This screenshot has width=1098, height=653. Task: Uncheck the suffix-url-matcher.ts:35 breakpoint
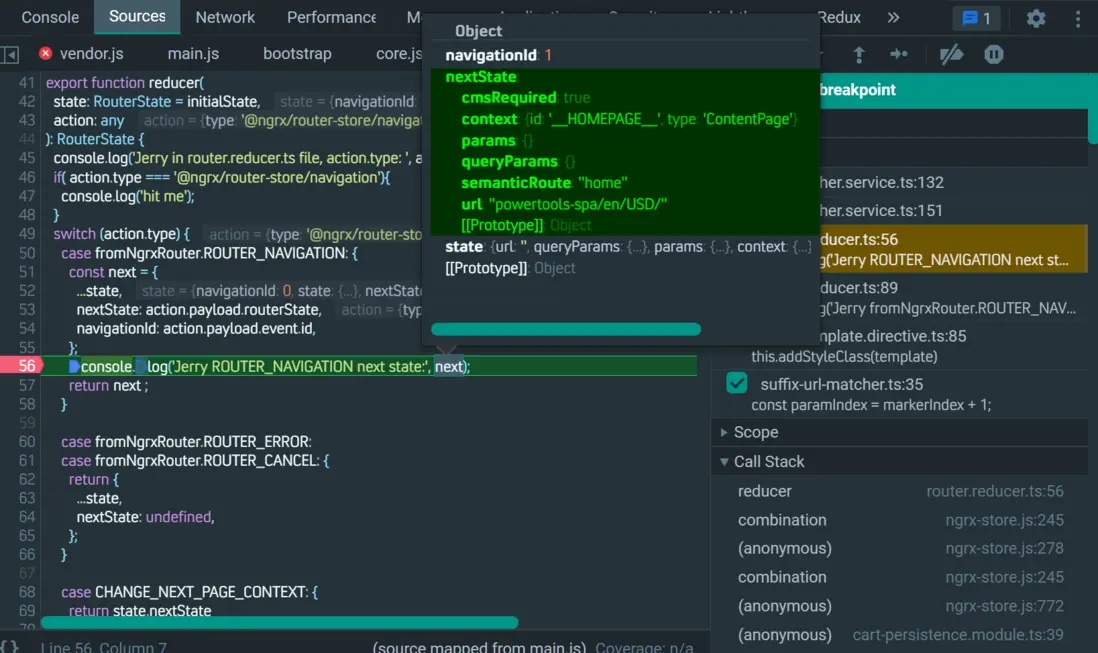tap(737, 384)
